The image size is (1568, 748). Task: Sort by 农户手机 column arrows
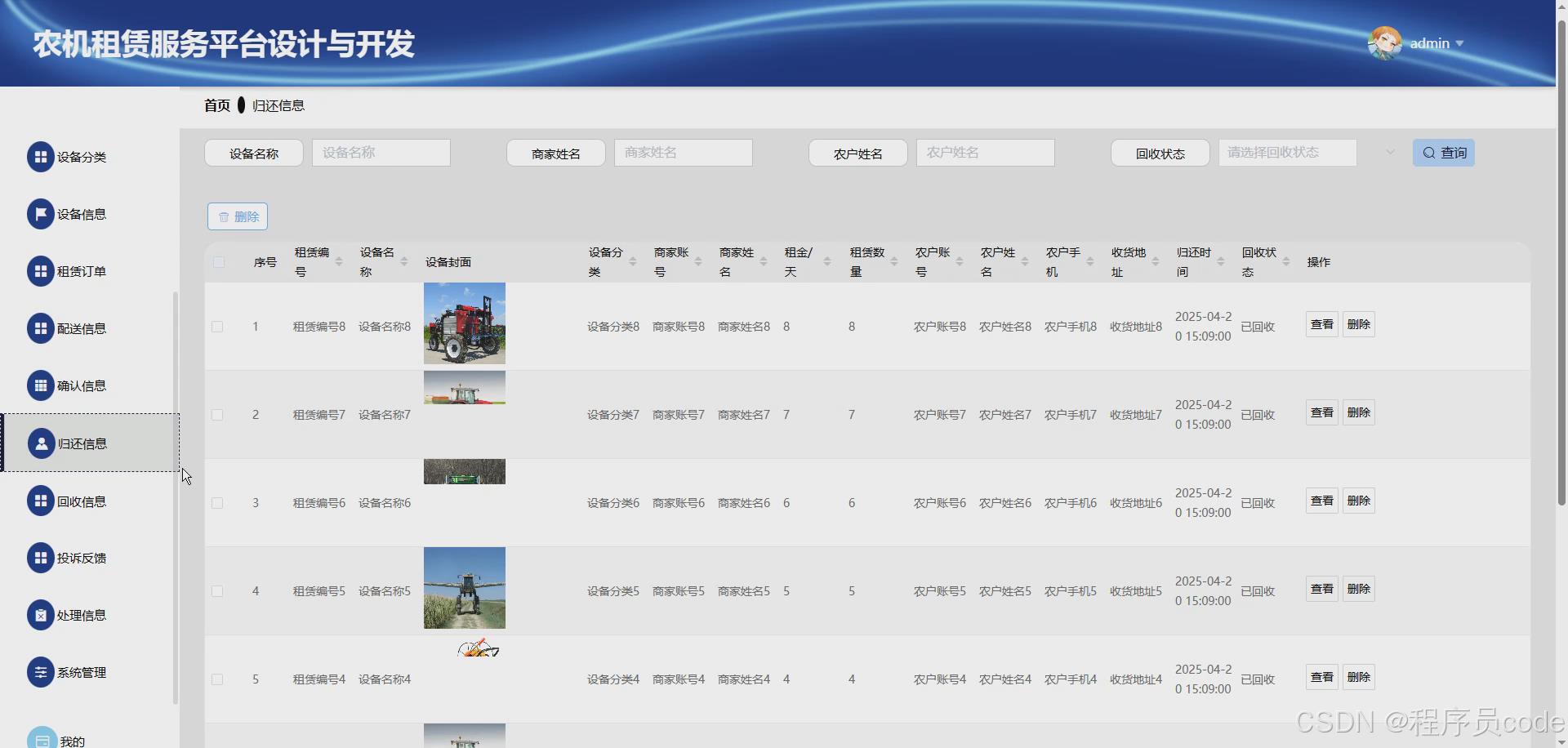(x=1090, y=262)
